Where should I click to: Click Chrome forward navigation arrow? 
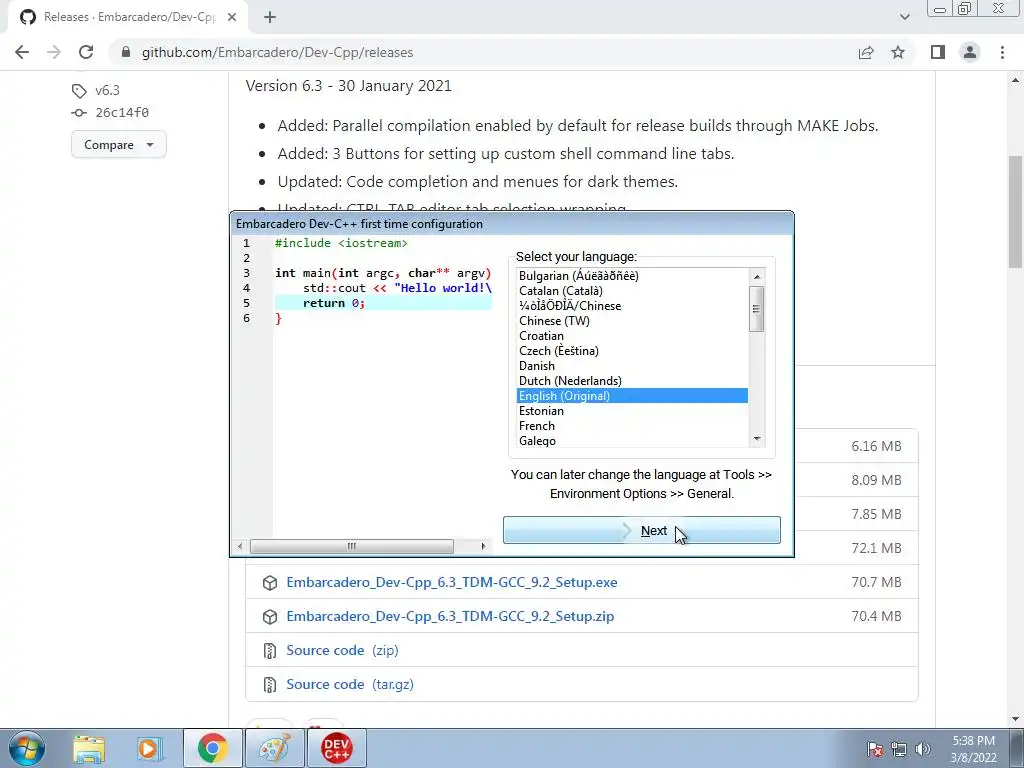coord(54,52)
